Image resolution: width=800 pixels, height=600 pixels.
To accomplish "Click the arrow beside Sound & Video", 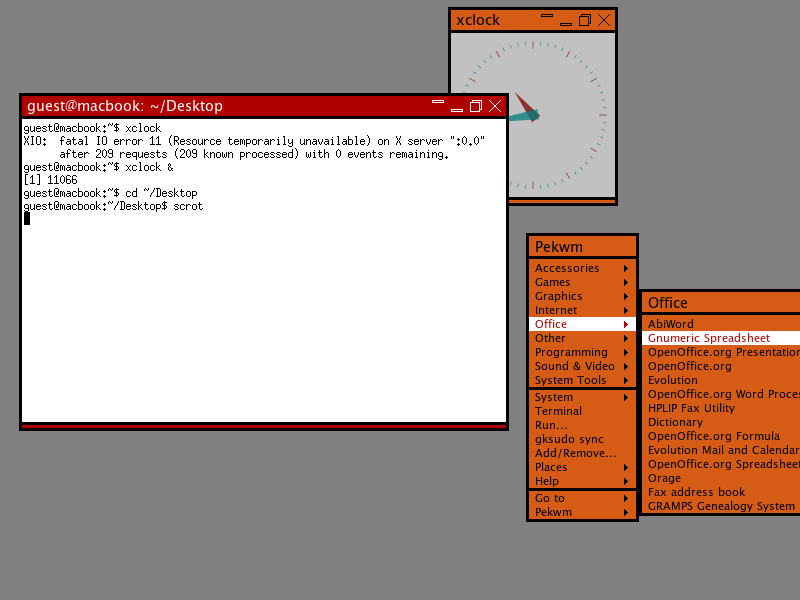I will [626, 366].
